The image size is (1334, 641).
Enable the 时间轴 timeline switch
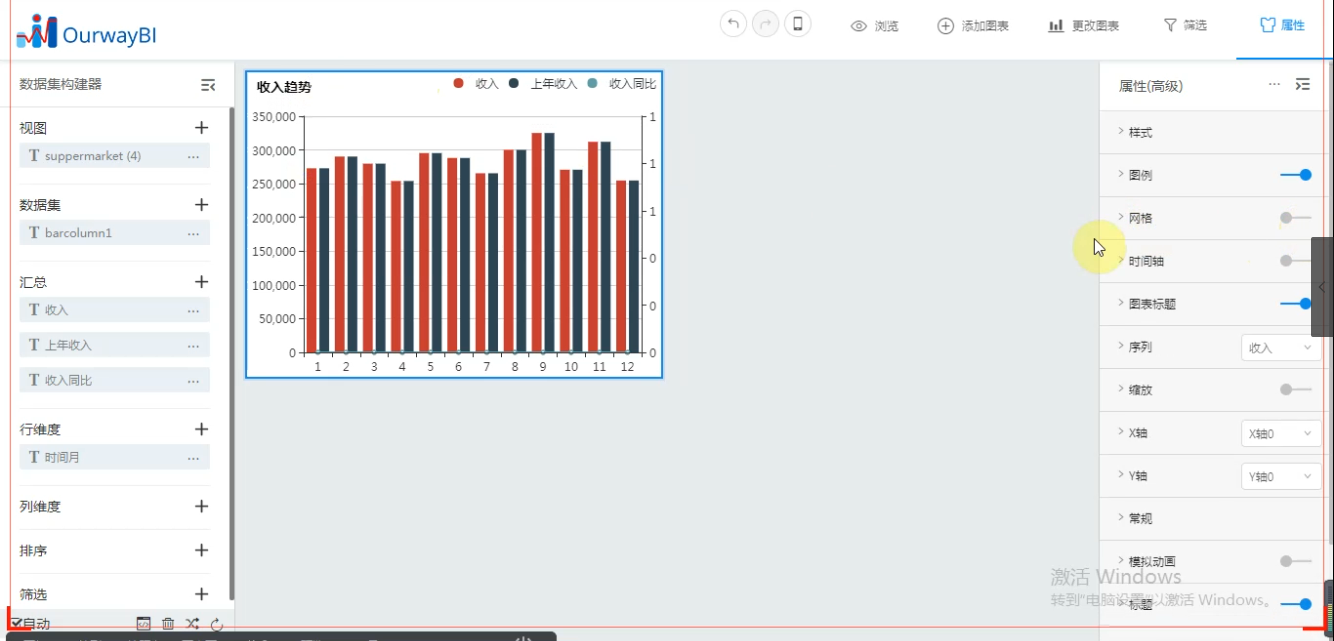1295,261
